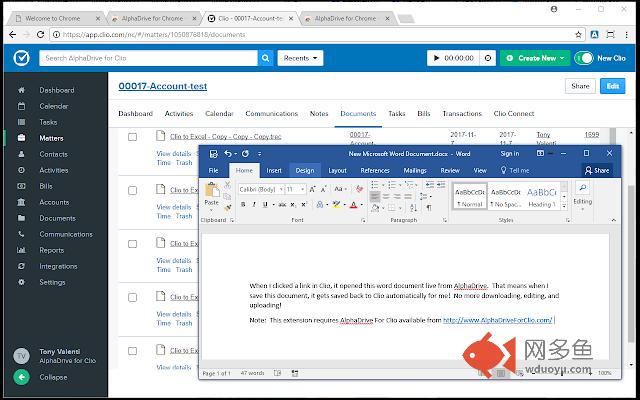Switch to the Insert tab in Word
Viewport: 640px width, 400px height.
tap(274, 171)
